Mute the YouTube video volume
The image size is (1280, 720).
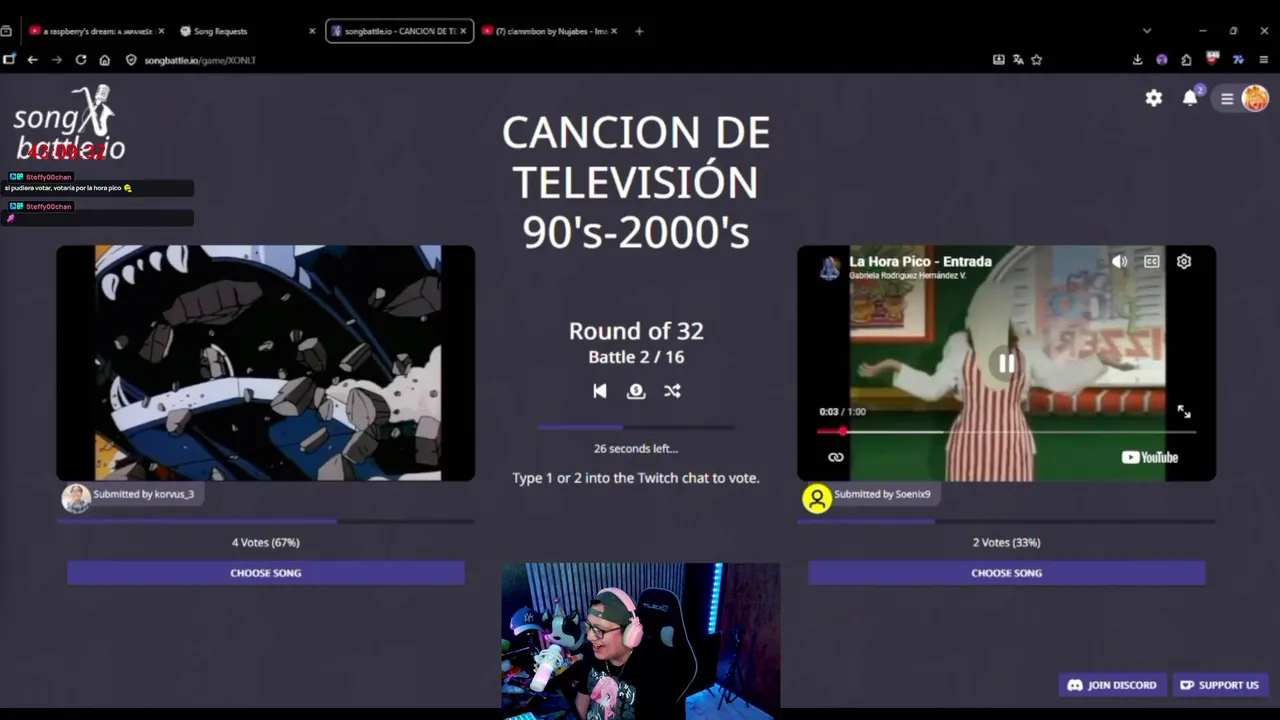(x=1119, y=262)
